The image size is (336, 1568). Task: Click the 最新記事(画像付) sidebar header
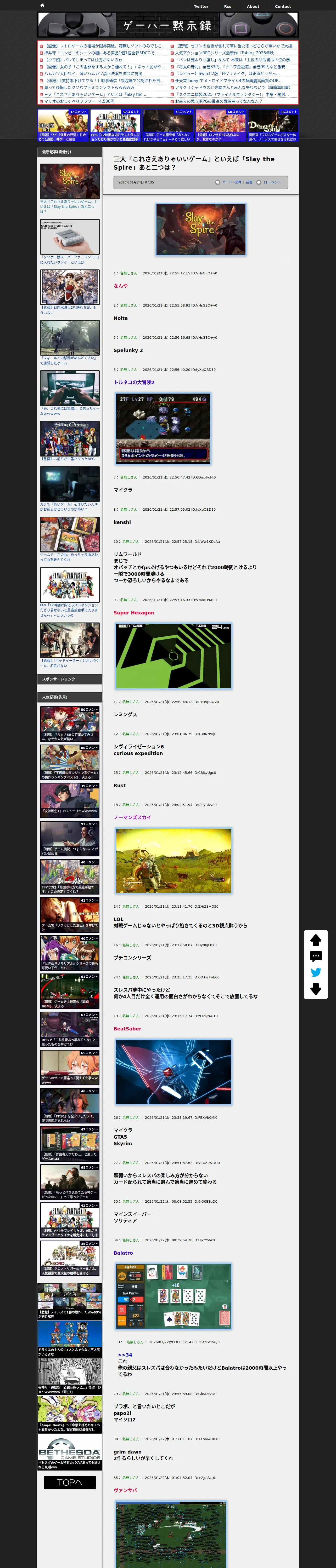click(70, 152)
